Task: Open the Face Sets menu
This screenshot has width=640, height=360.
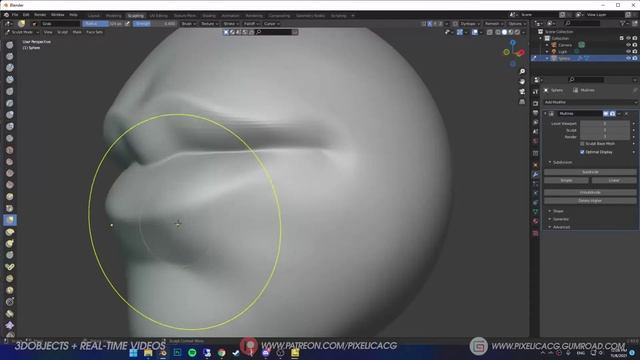Action: pos(94,32)
